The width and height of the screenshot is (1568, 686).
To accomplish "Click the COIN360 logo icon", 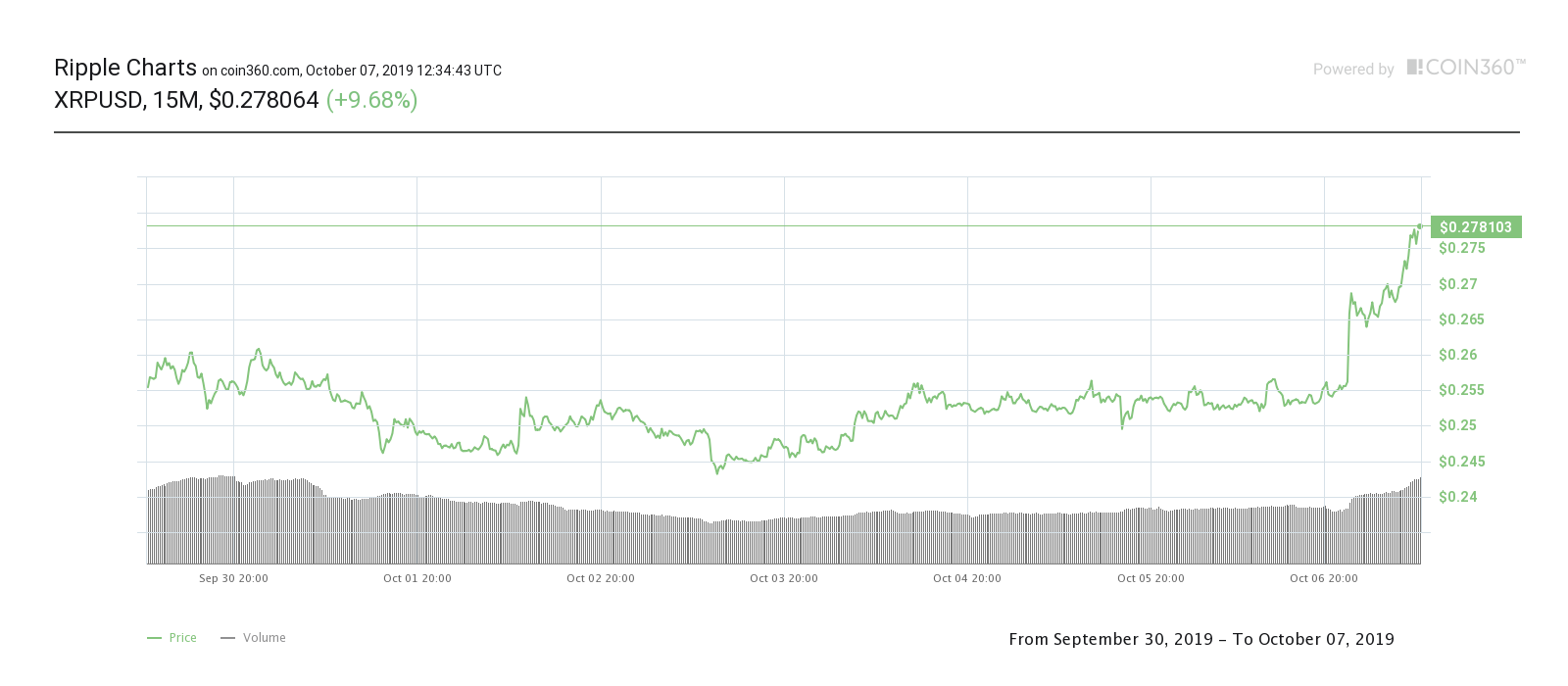I will 1414,67.
